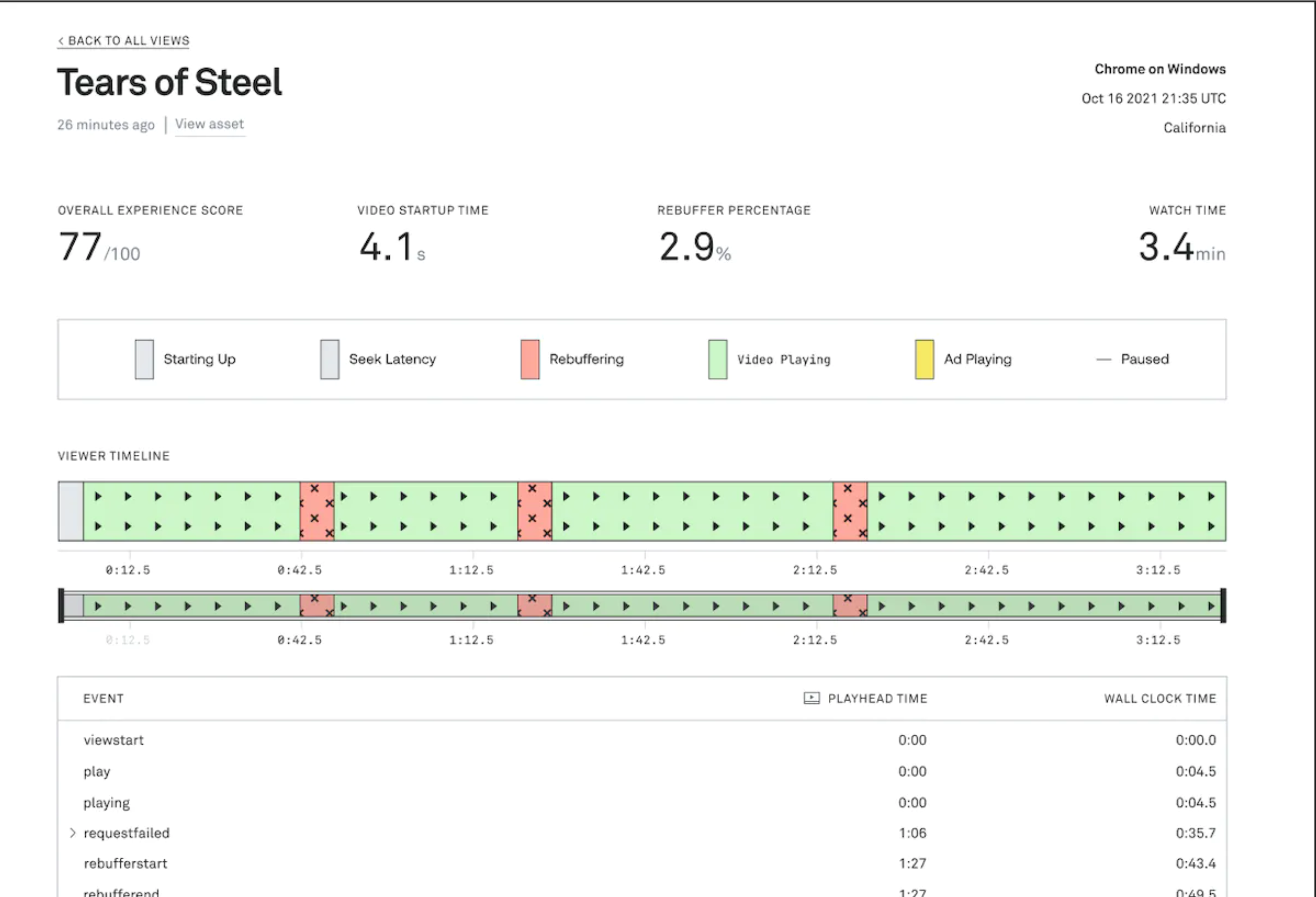Click the Seek Latency legend swatch
Viewport: 1316px width, 897px height.
(x=330, y=359)
